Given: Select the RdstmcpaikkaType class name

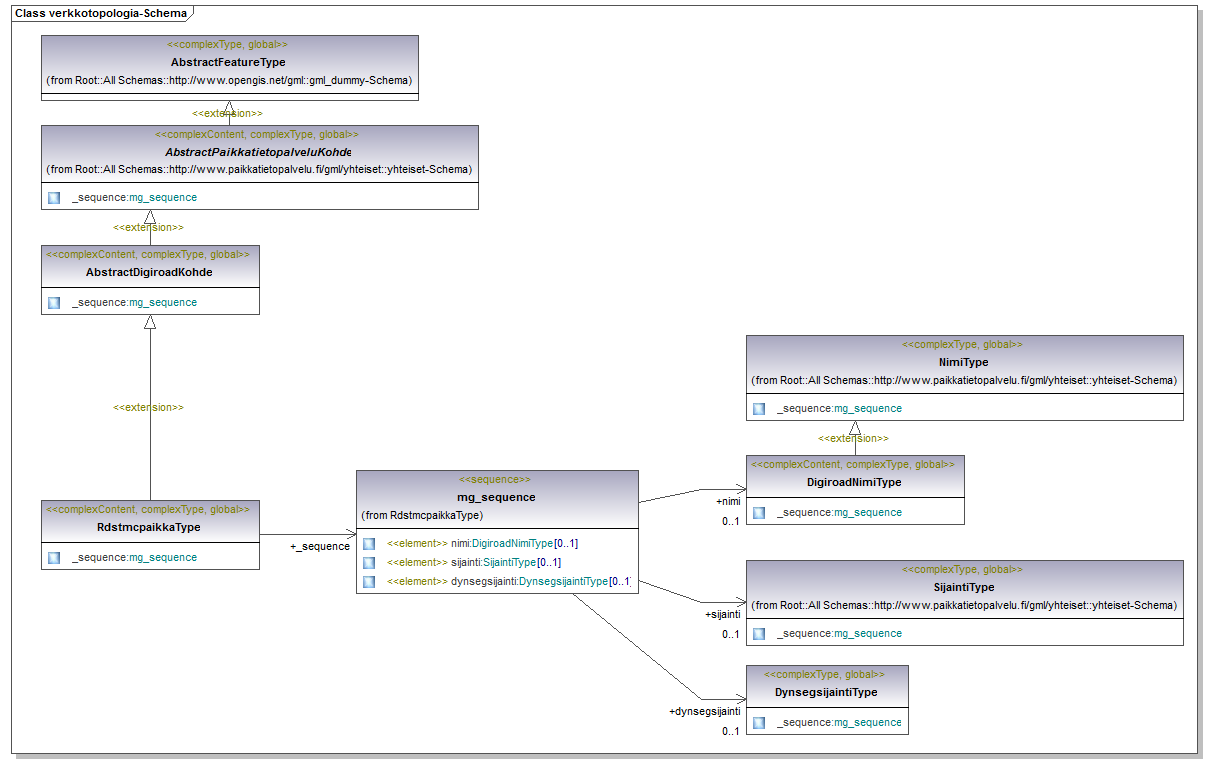Looking at the screenshot, I should 150,527.
